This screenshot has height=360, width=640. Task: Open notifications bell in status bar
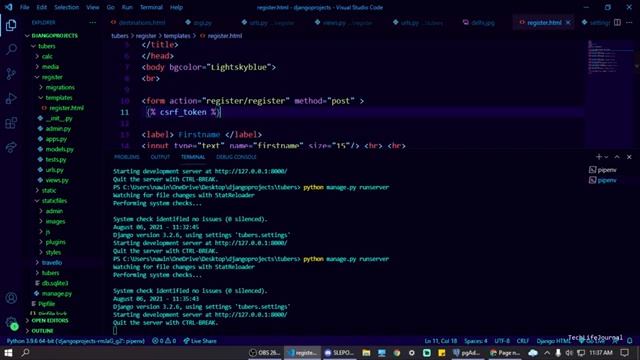click(630, 341)
